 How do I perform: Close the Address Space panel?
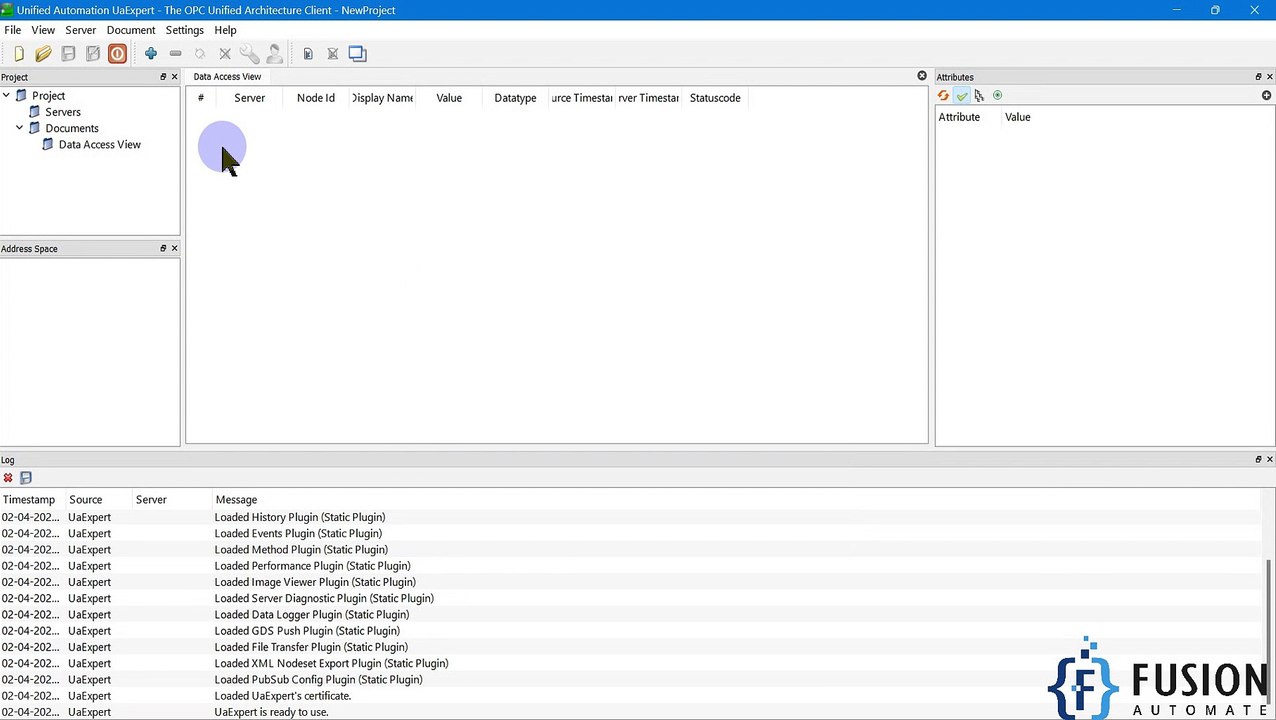pyautogui.click(x=174, y=248)
